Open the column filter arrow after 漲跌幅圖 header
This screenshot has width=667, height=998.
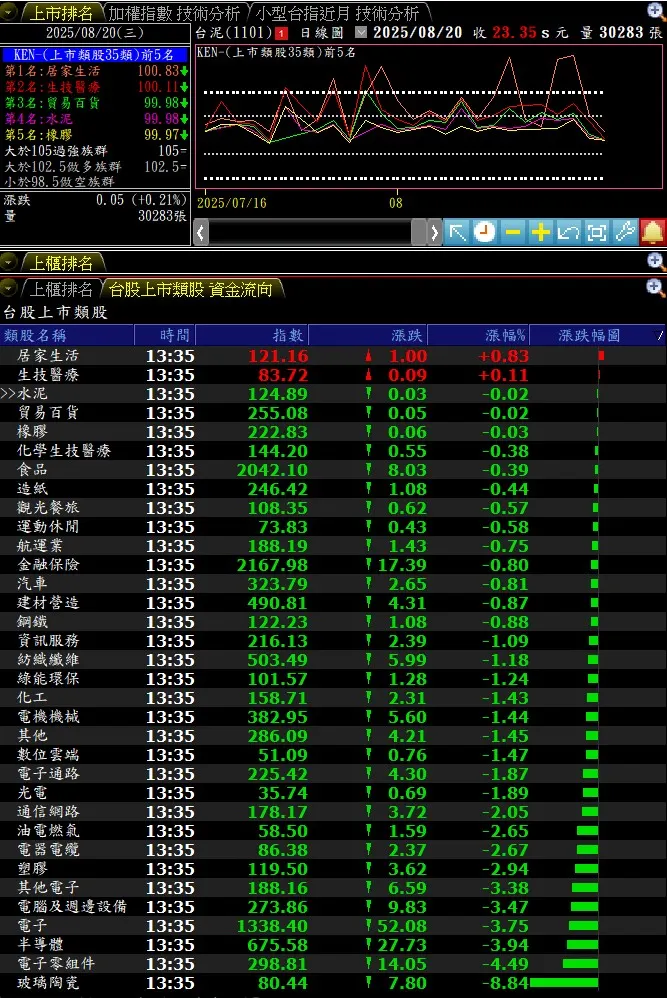click(x=660, y=335)
